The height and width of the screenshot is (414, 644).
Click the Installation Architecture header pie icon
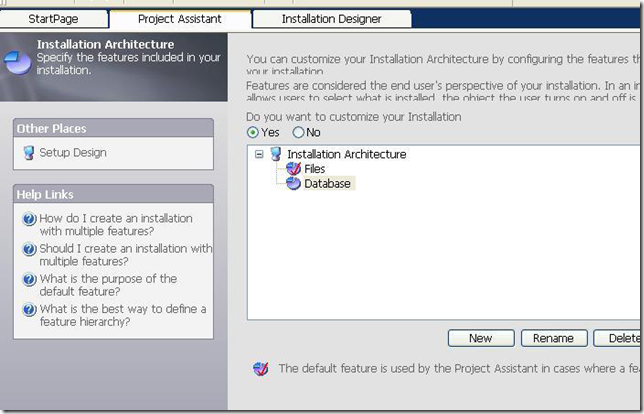pos(18,62)
